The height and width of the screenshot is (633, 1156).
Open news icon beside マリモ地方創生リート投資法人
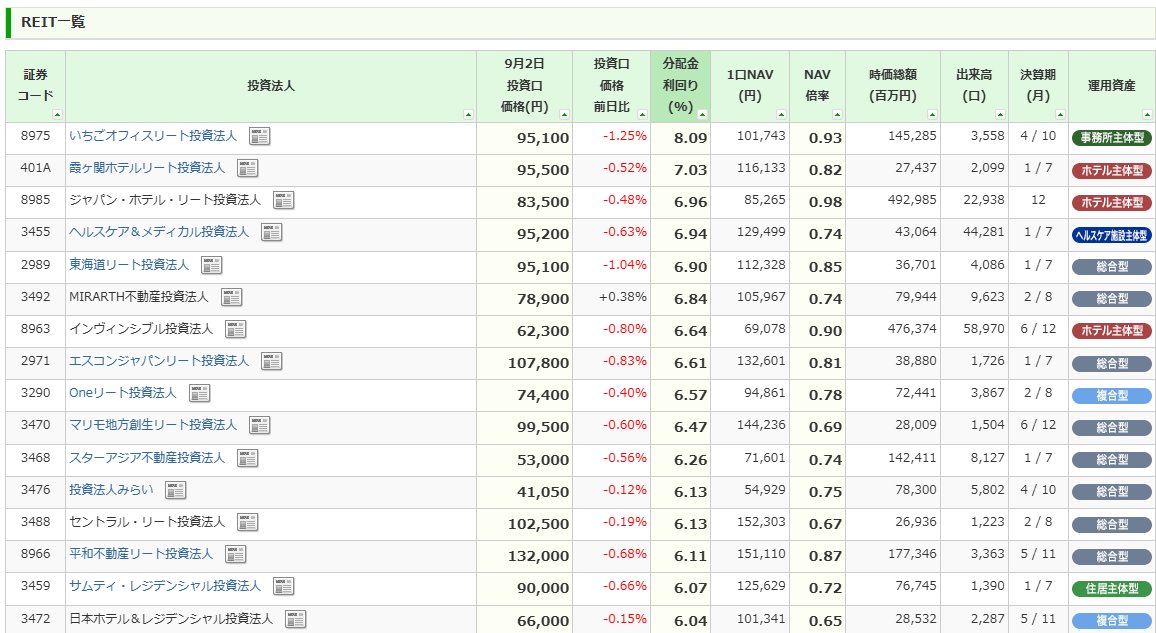[260, 425]
